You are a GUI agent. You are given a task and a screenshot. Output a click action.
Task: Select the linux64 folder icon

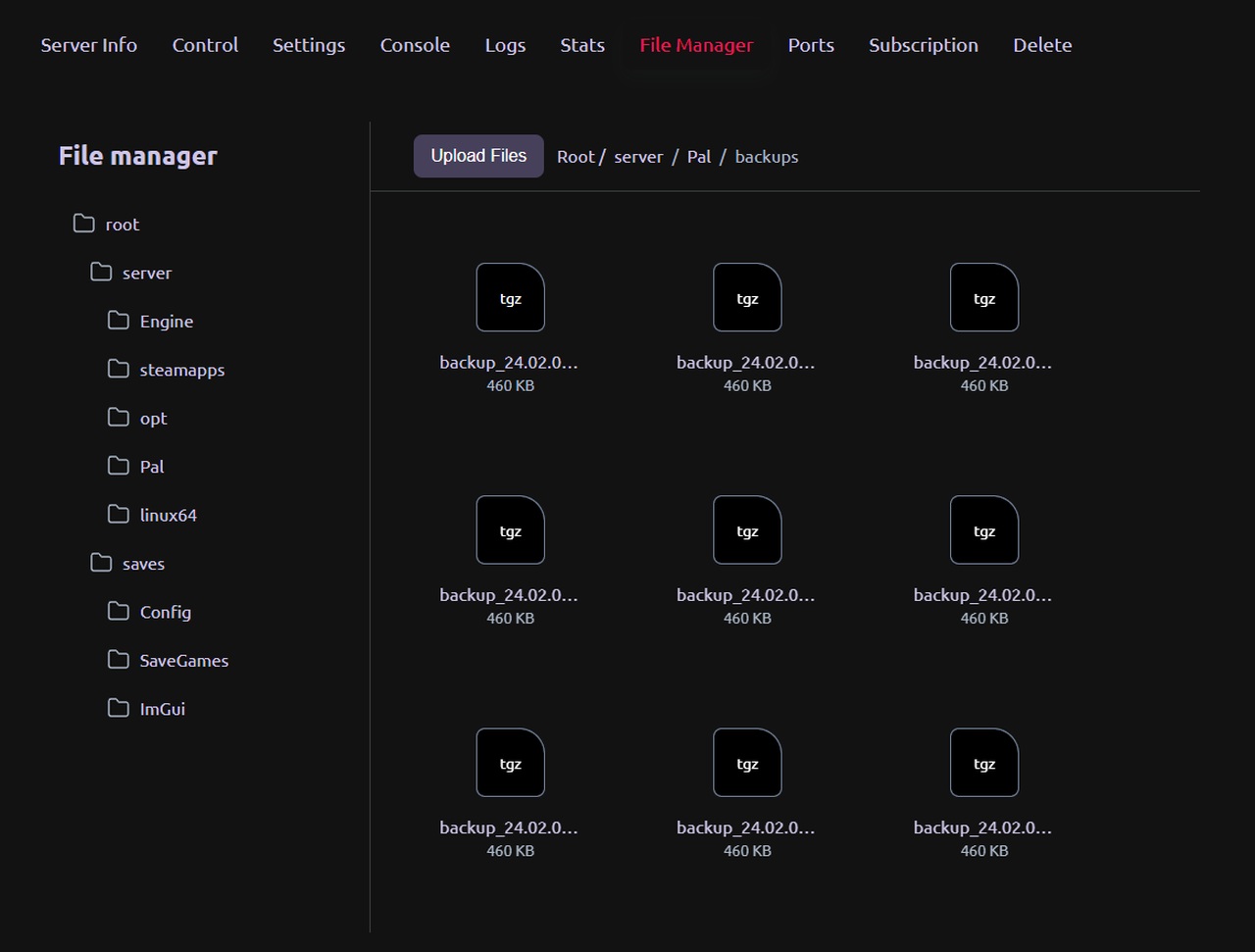coord(119,514)
